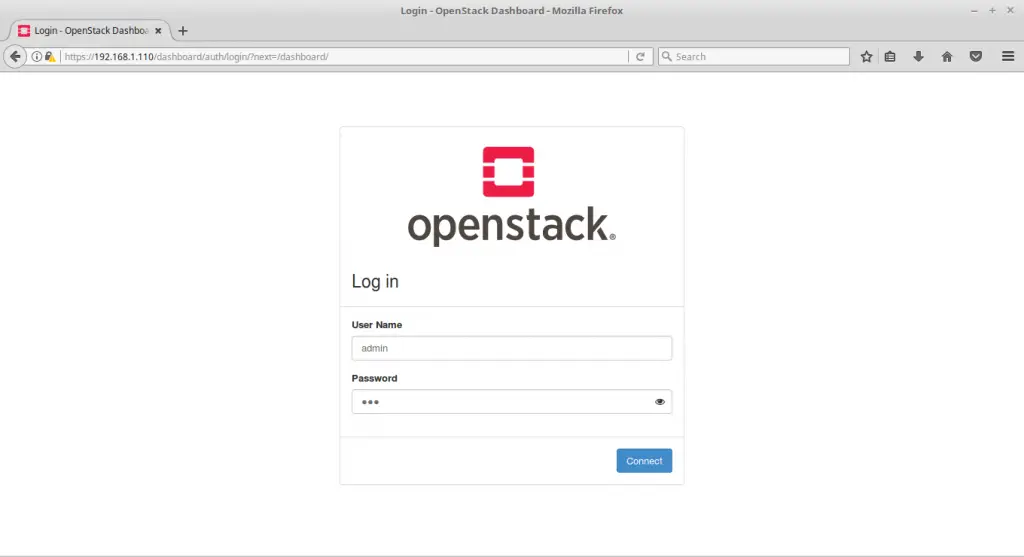Maximize the Firefox window
1024x557 pixels.
(x=992, y=10)
